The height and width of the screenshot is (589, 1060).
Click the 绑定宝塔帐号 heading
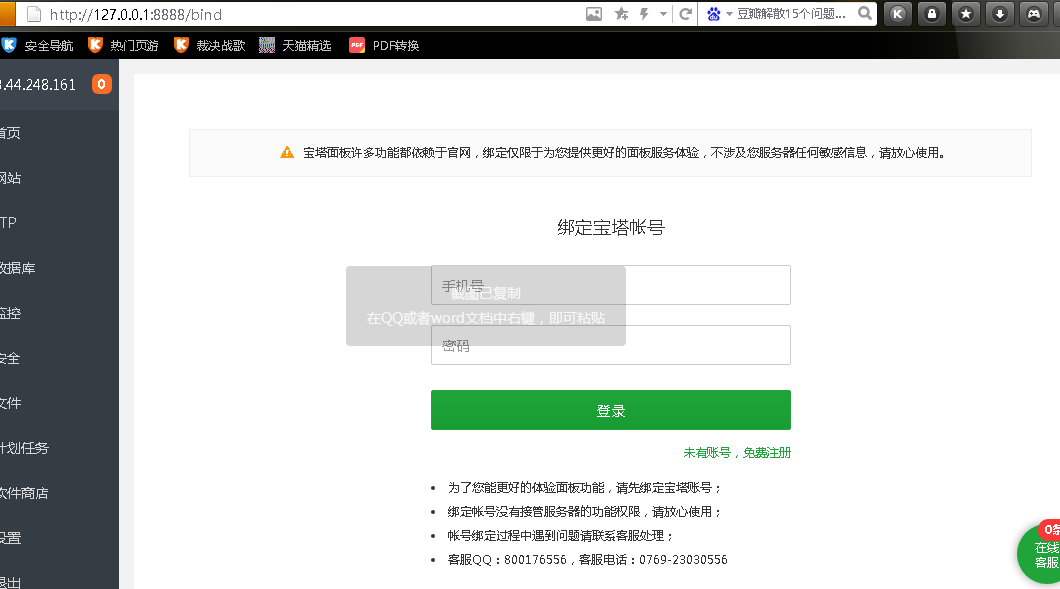coord(610,227)
